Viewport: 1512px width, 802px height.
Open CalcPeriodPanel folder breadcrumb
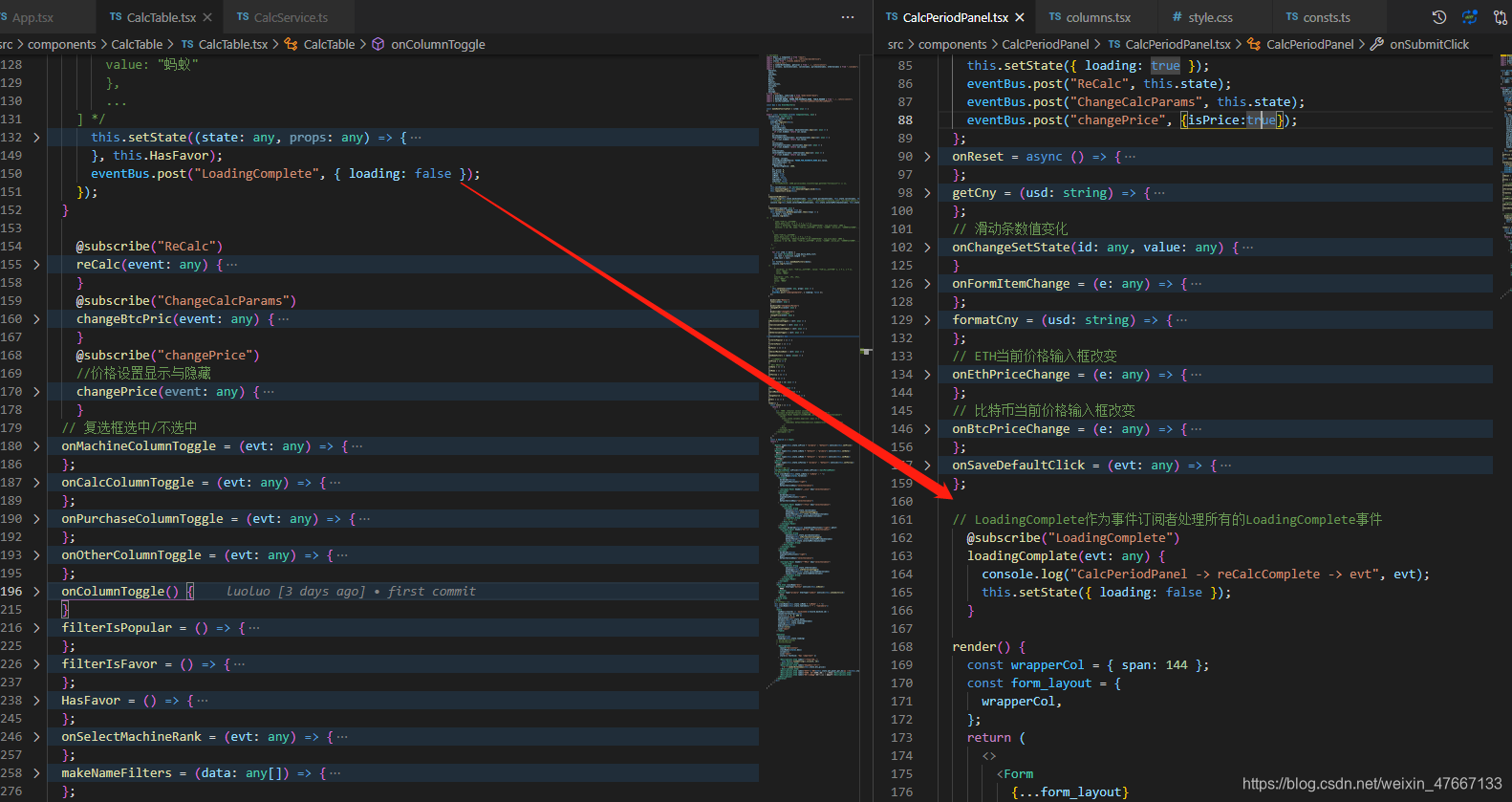pyautogui.click(x=1046, y=44)
